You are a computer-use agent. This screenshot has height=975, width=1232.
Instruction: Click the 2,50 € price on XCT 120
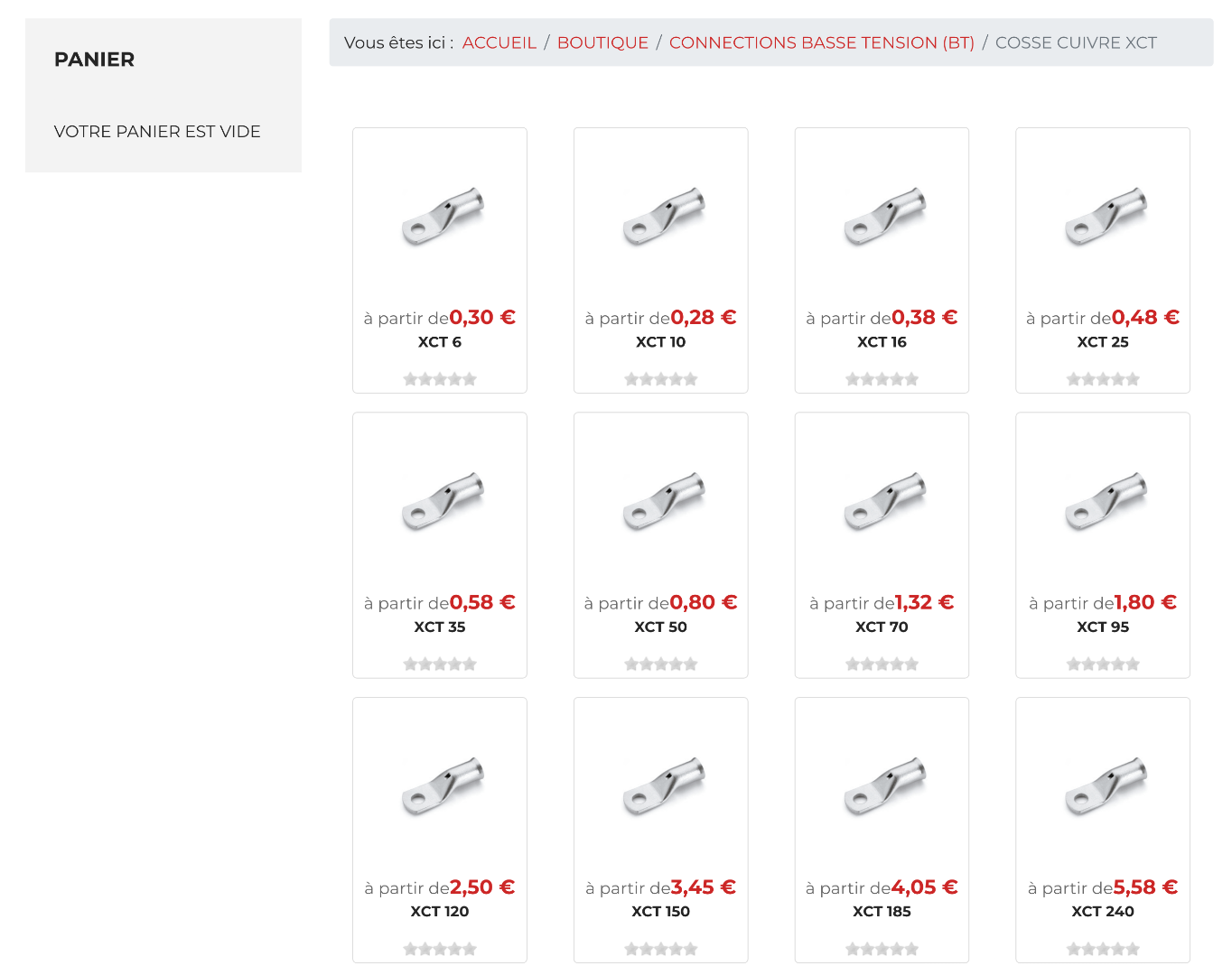(x=482, y=887)
